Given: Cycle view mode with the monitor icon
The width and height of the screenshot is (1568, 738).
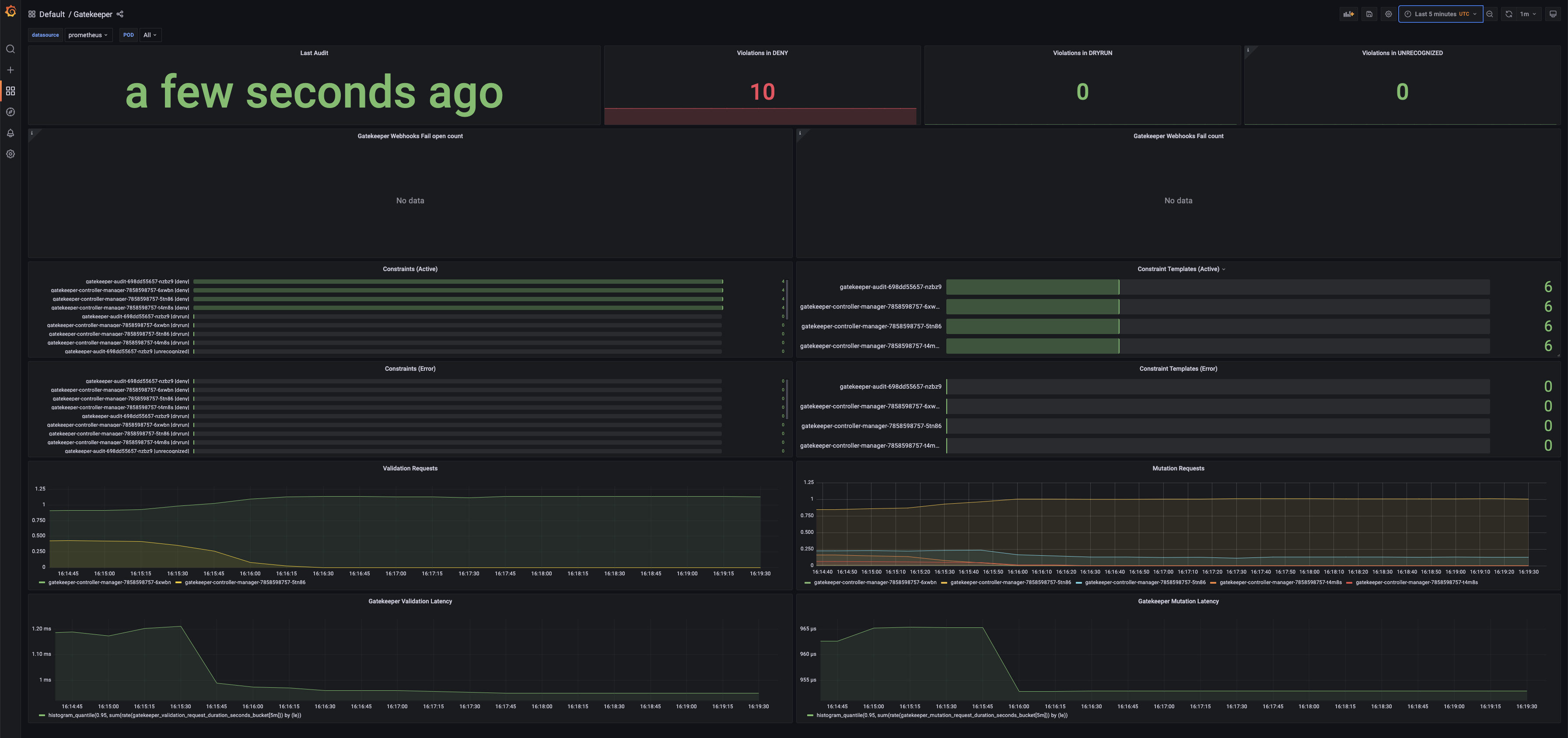Looking at the screenshot, I should tap(1553, 14).
